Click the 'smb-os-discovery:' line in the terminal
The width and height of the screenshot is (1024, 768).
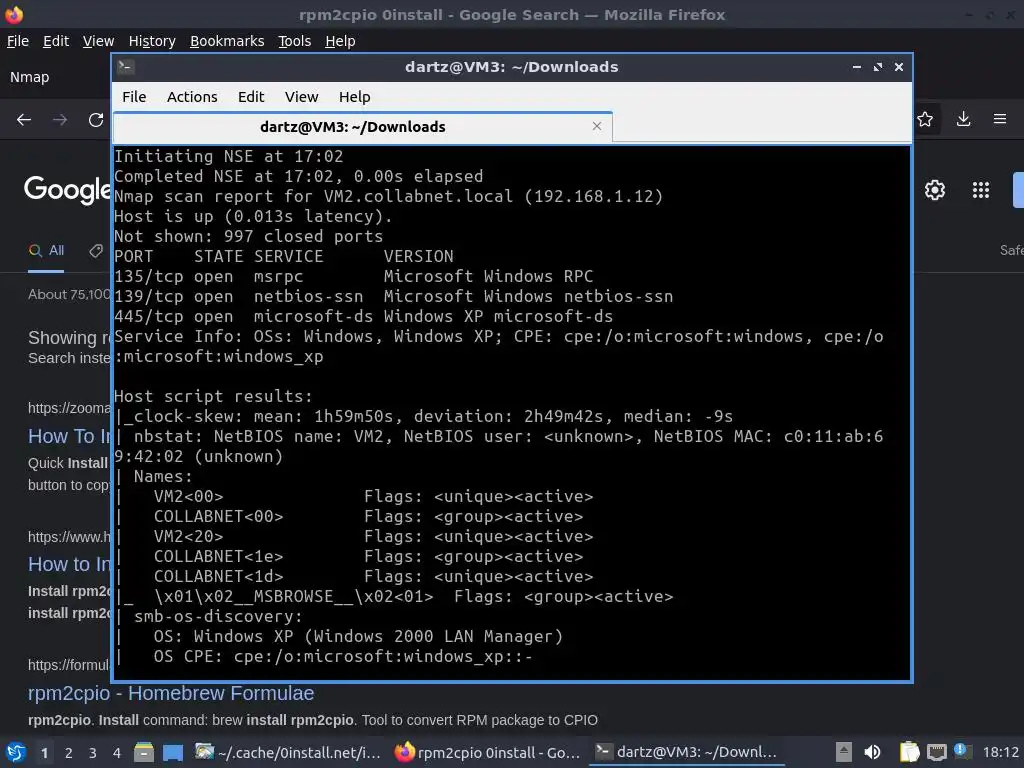[218, 616]
